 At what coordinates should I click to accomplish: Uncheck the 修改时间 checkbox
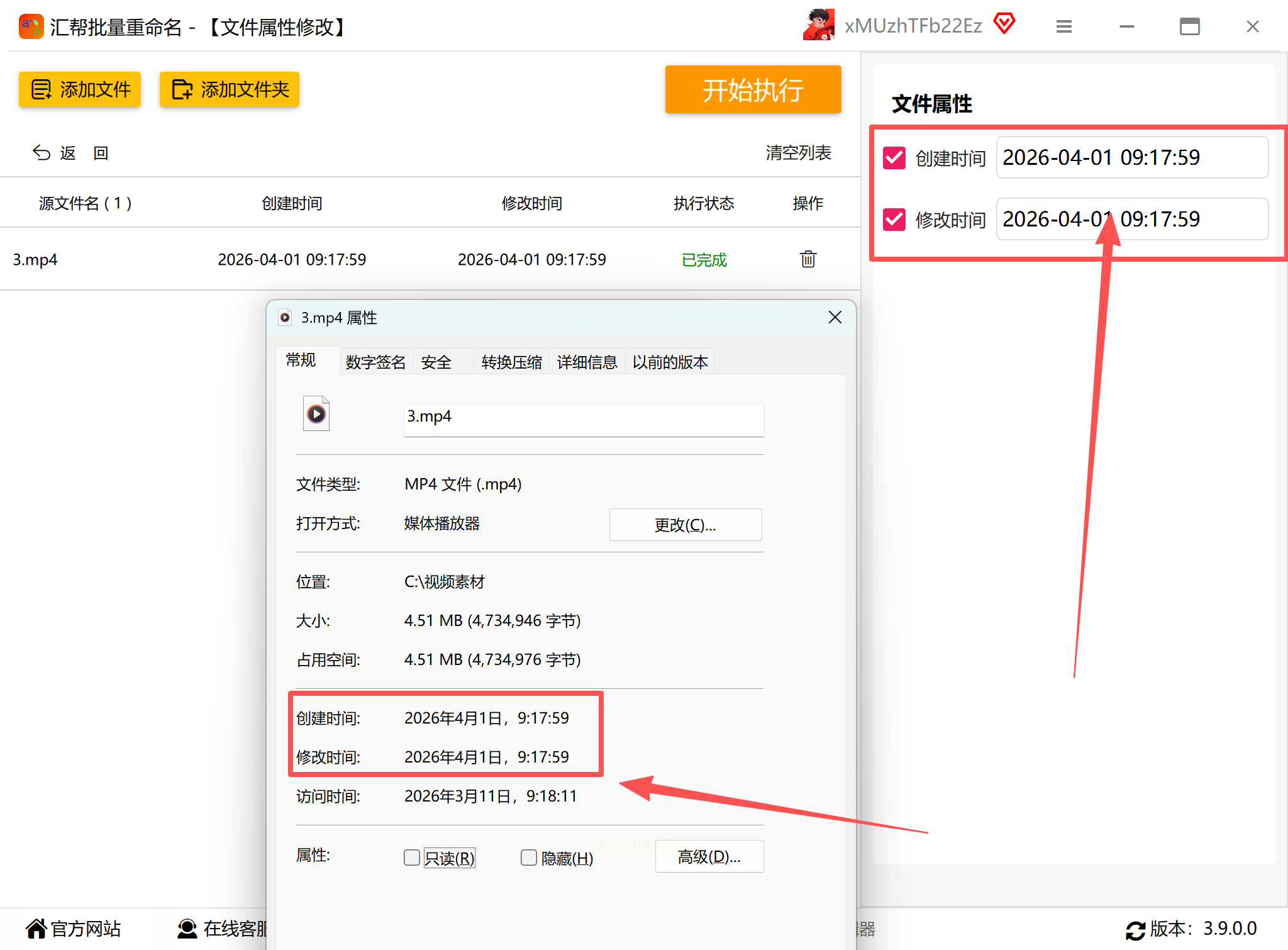[894, 220]
